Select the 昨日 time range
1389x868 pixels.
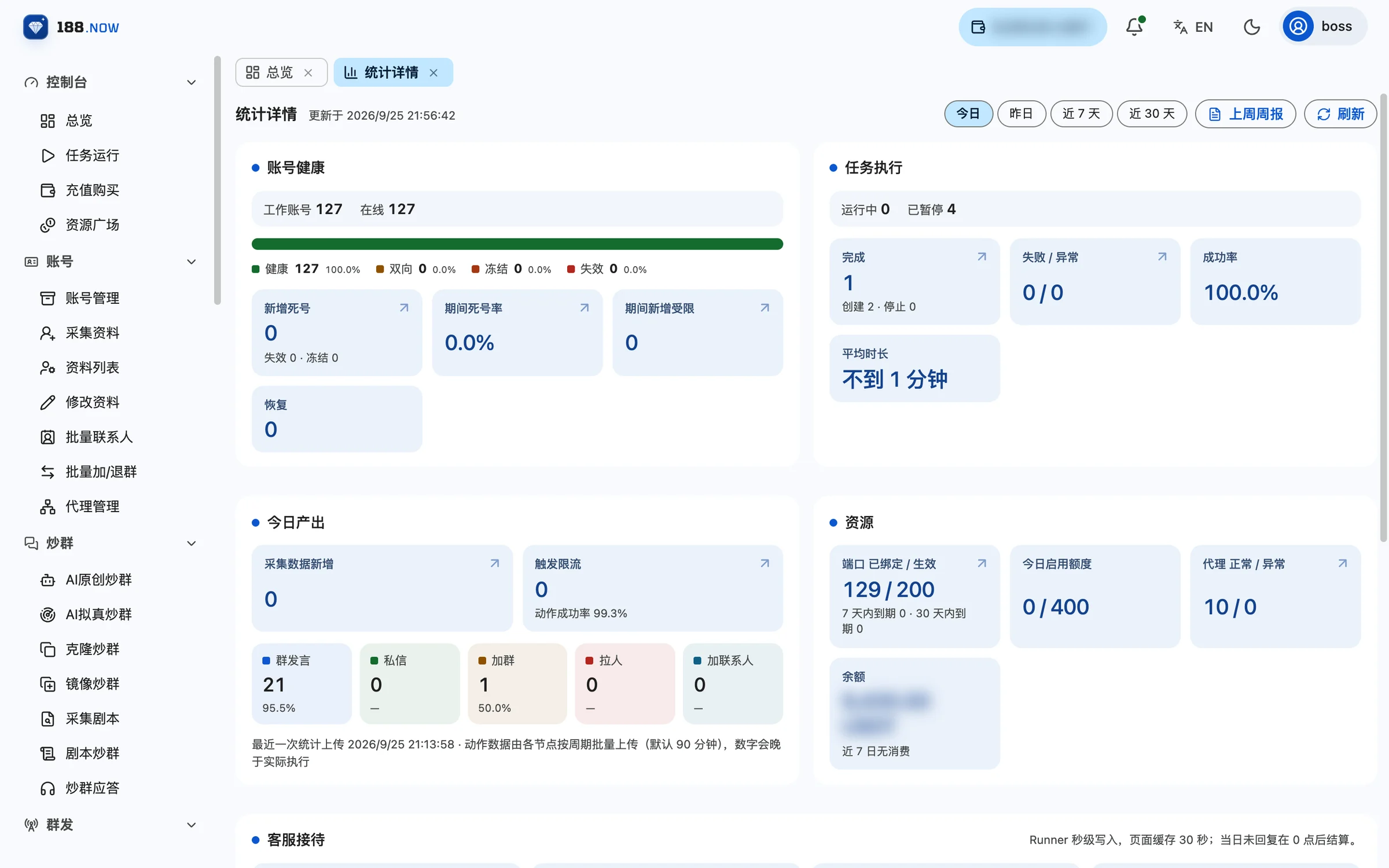click(x=1021, y=113)
